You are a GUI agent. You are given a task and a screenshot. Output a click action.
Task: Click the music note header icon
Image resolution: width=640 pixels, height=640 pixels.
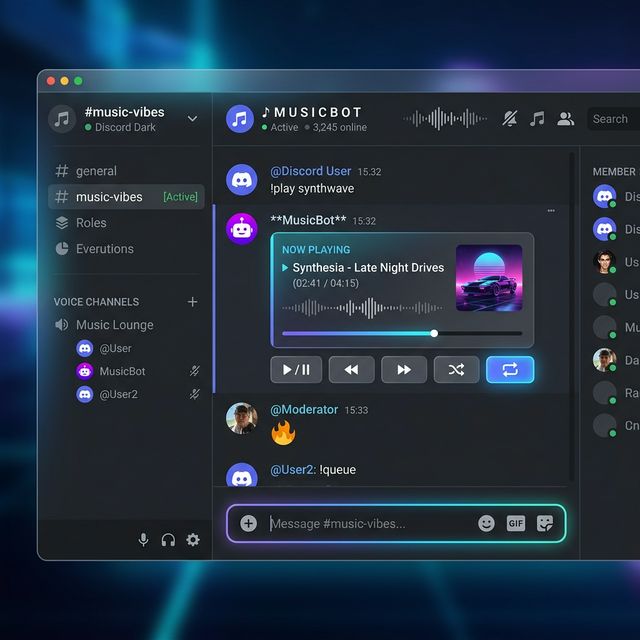pos(538,119)
